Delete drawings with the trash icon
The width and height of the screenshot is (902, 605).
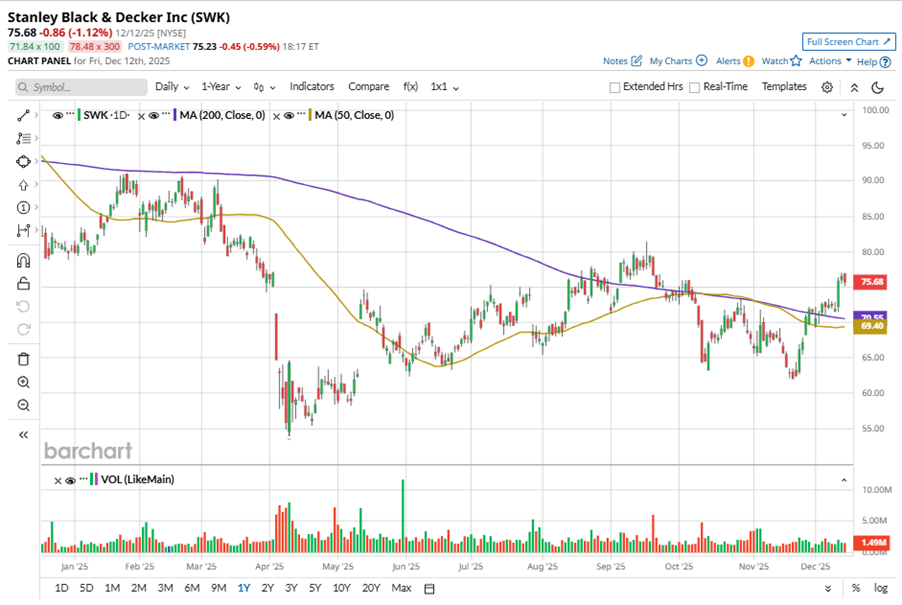click(24, 359)
